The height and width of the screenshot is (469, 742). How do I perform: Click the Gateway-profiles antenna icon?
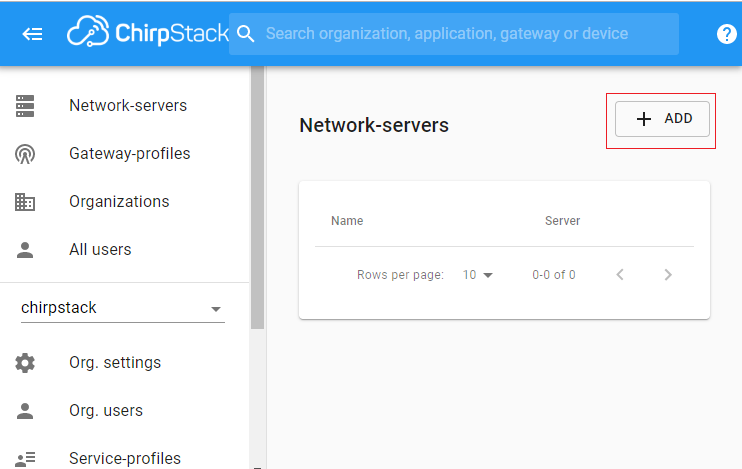click(25, 154)
